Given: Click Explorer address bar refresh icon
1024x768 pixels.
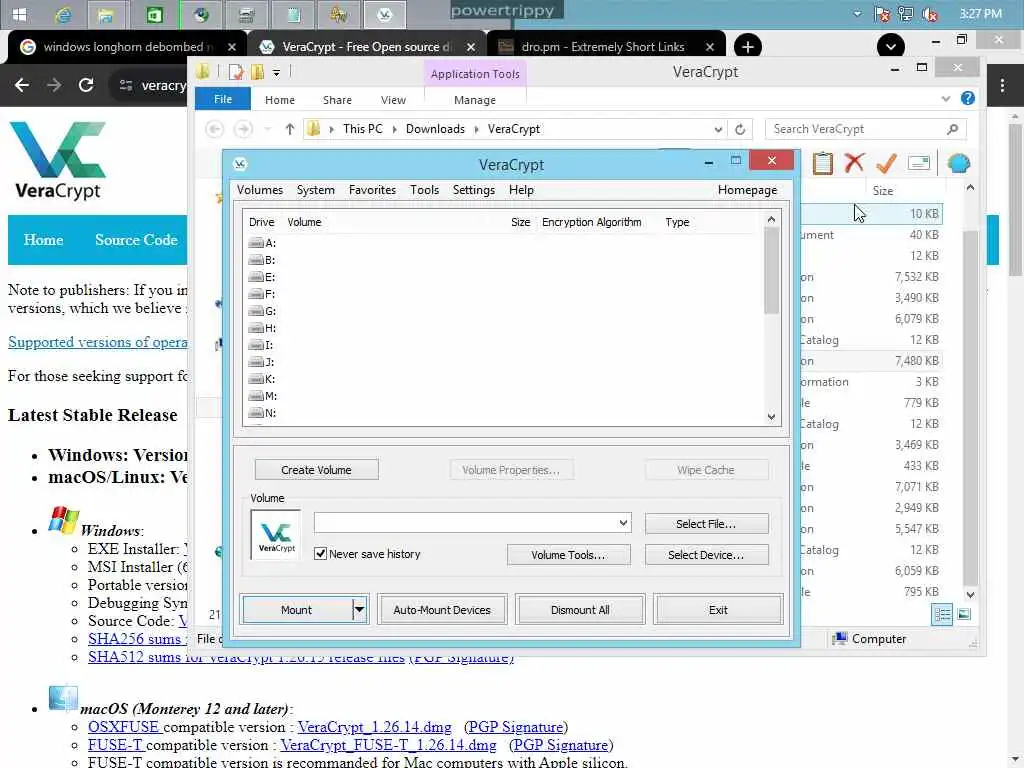Looking at the screenshot, I should pyautogui.click(x=740, y=129).
